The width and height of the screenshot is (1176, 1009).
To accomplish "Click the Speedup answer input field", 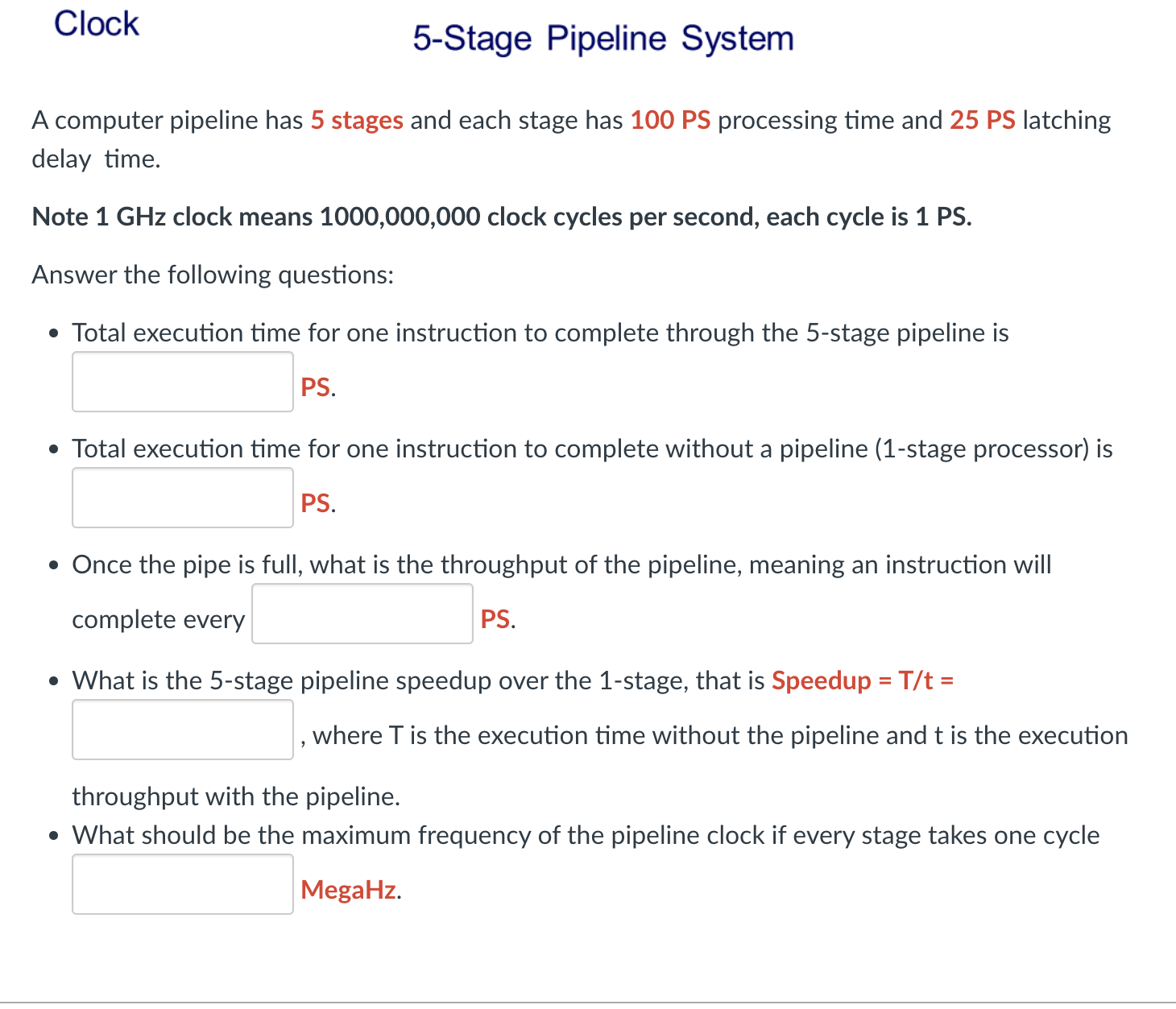I will pos(182,730).
